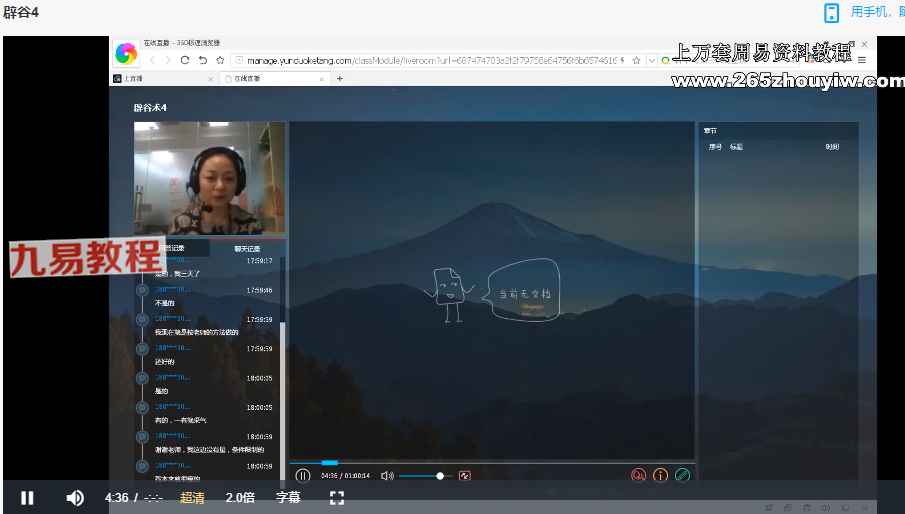The image size is (905, 514).
Task: Click the teacher webcam thumbnail
Action: pos(210,178)
